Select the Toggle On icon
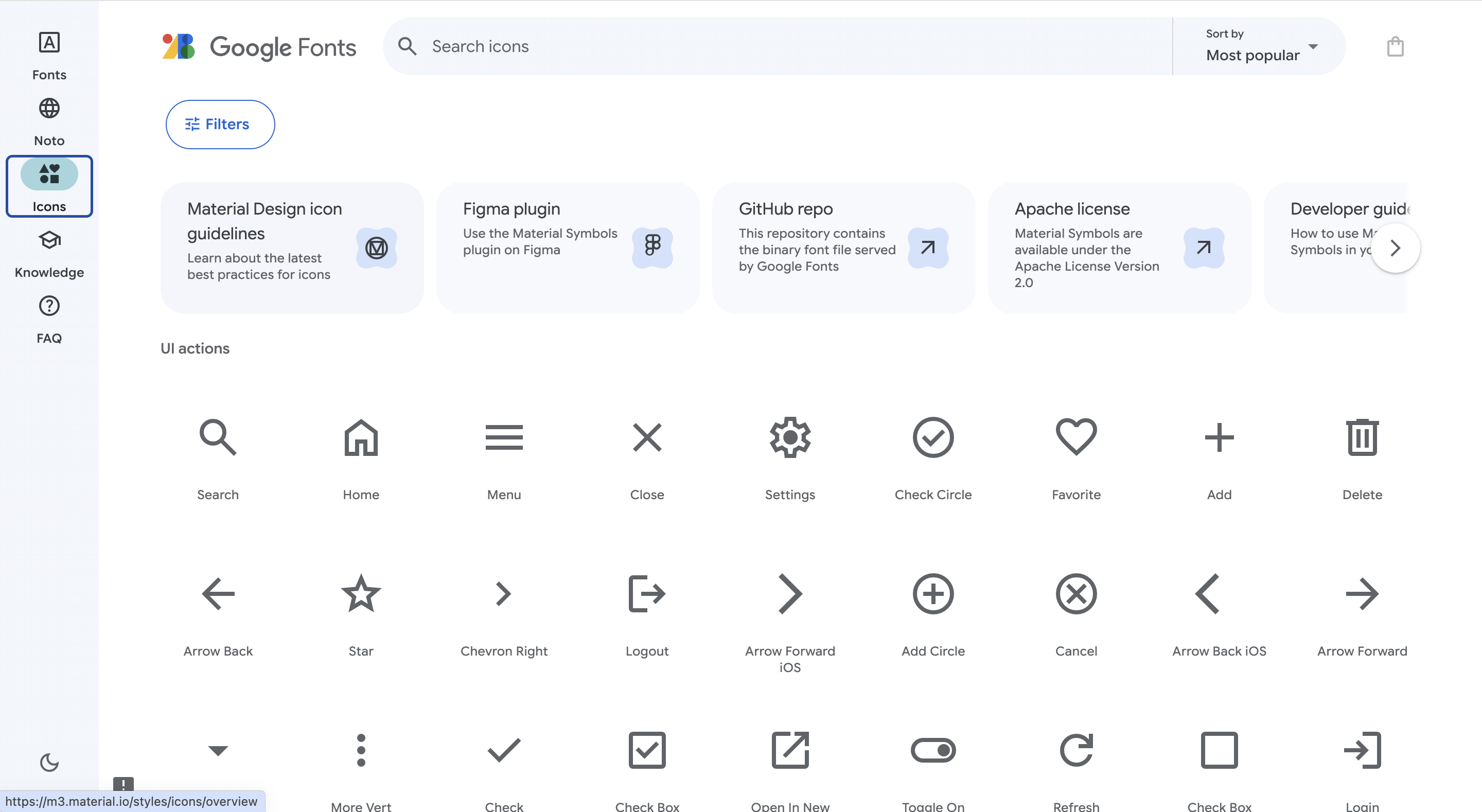Image resolution: width=1482 pixels, height=812 pixels. (932, 750)
